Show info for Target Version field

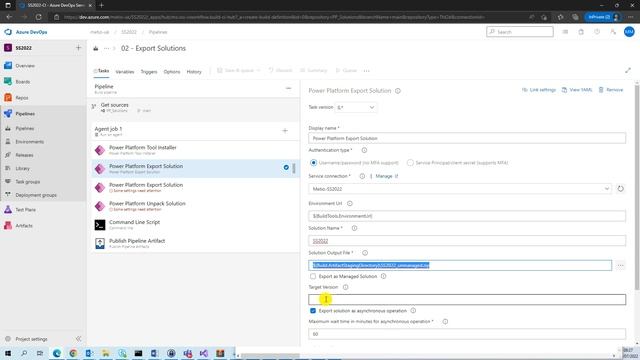coord(345,287)
